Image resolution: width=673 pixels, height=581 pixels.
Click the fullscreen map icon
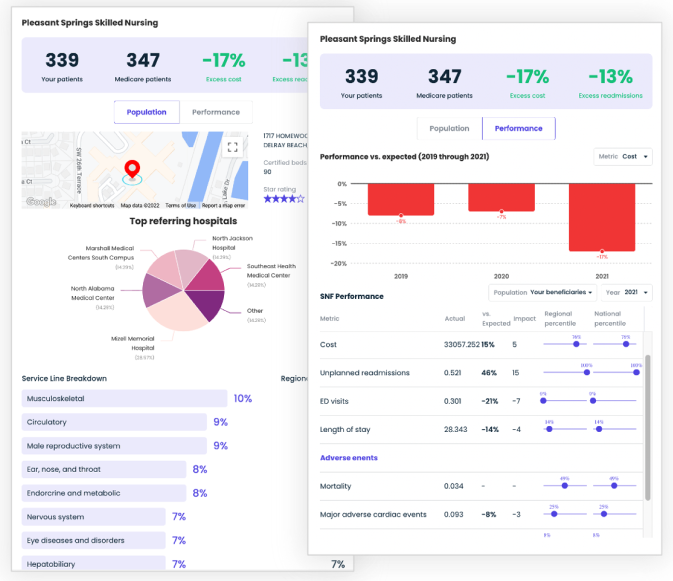tap(232, 147)
